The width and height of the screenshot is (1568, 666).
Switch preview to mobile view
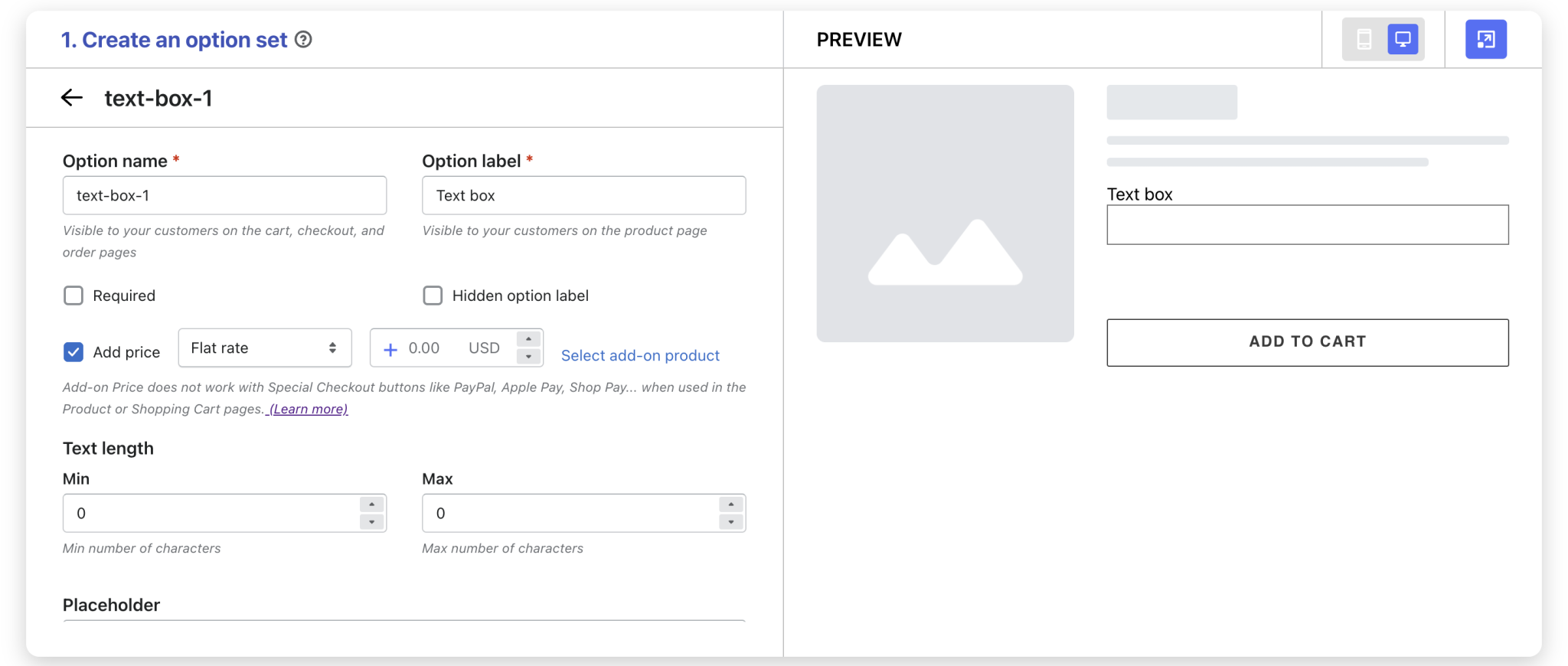[x=1364, y=40]
